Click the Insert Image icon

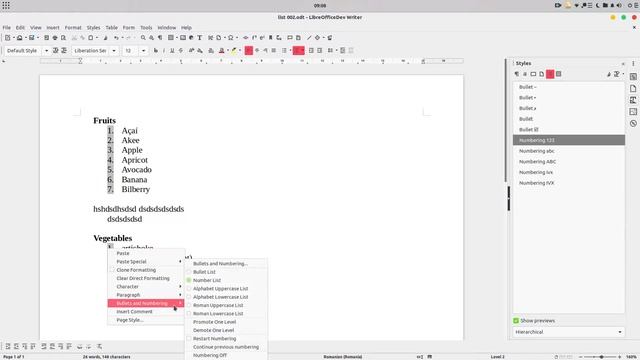coord(183,38)
